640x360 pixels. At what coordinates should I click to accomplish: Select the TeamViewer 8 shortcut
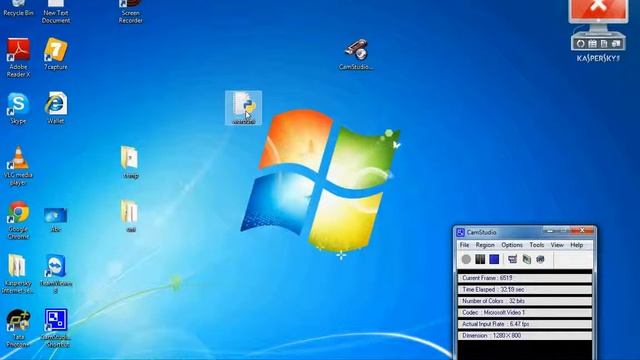pyautogui.click(x=56, y=273)
